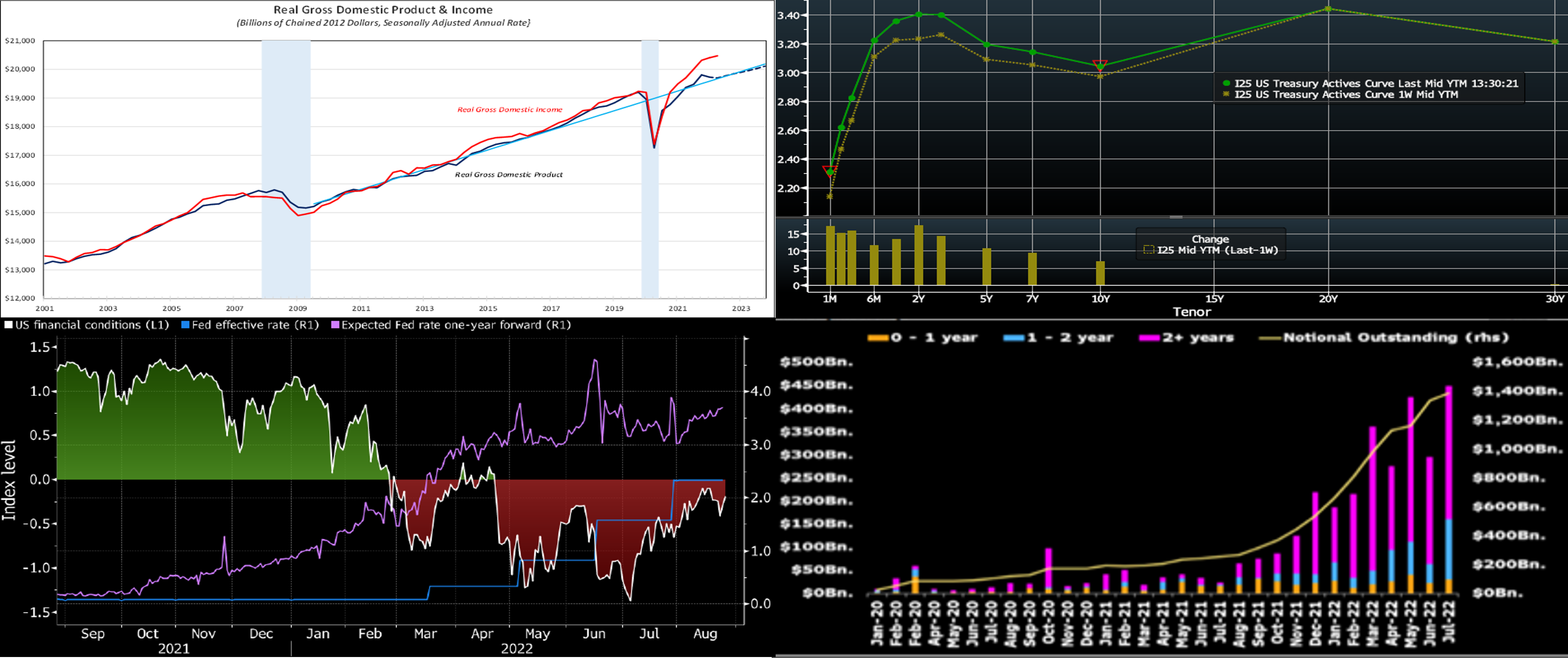Click the Real Gross Domestic Product label
This screenshot has width=1568, height=658.
coord(509,175)
